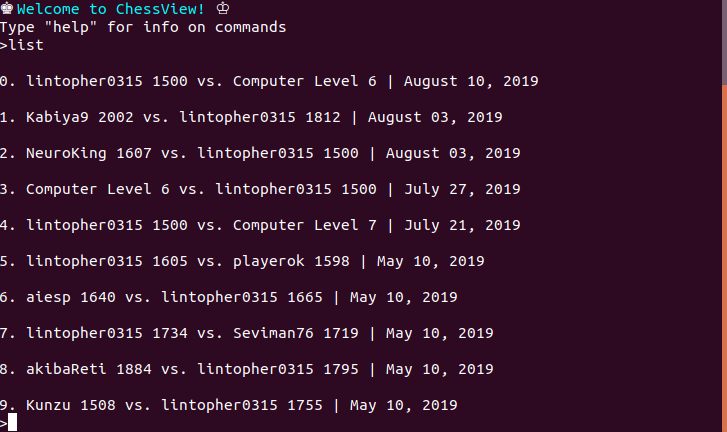Select game 7 lintopher0315 vs Seviman76
The image size is (727, 432).
[x=247, y=333]
